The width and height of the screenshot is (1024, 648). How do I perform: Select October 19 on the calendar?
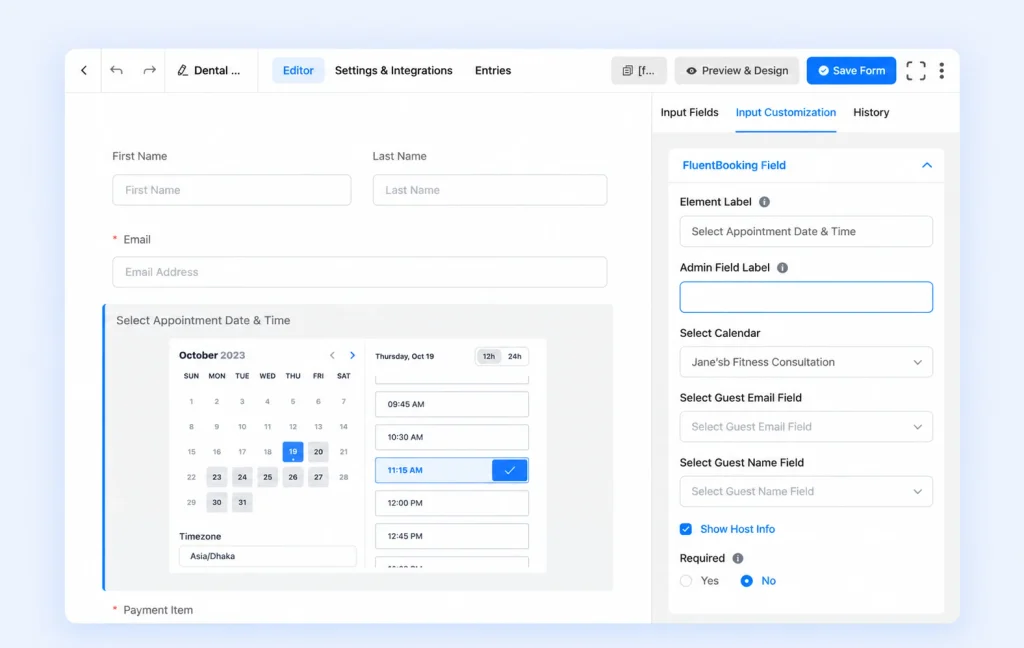[293, 451]
